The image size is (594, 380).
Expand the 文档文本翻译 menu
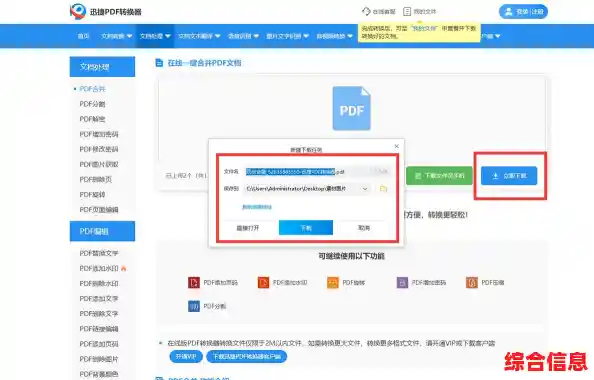pyautogui.click(x=199, y=36)
